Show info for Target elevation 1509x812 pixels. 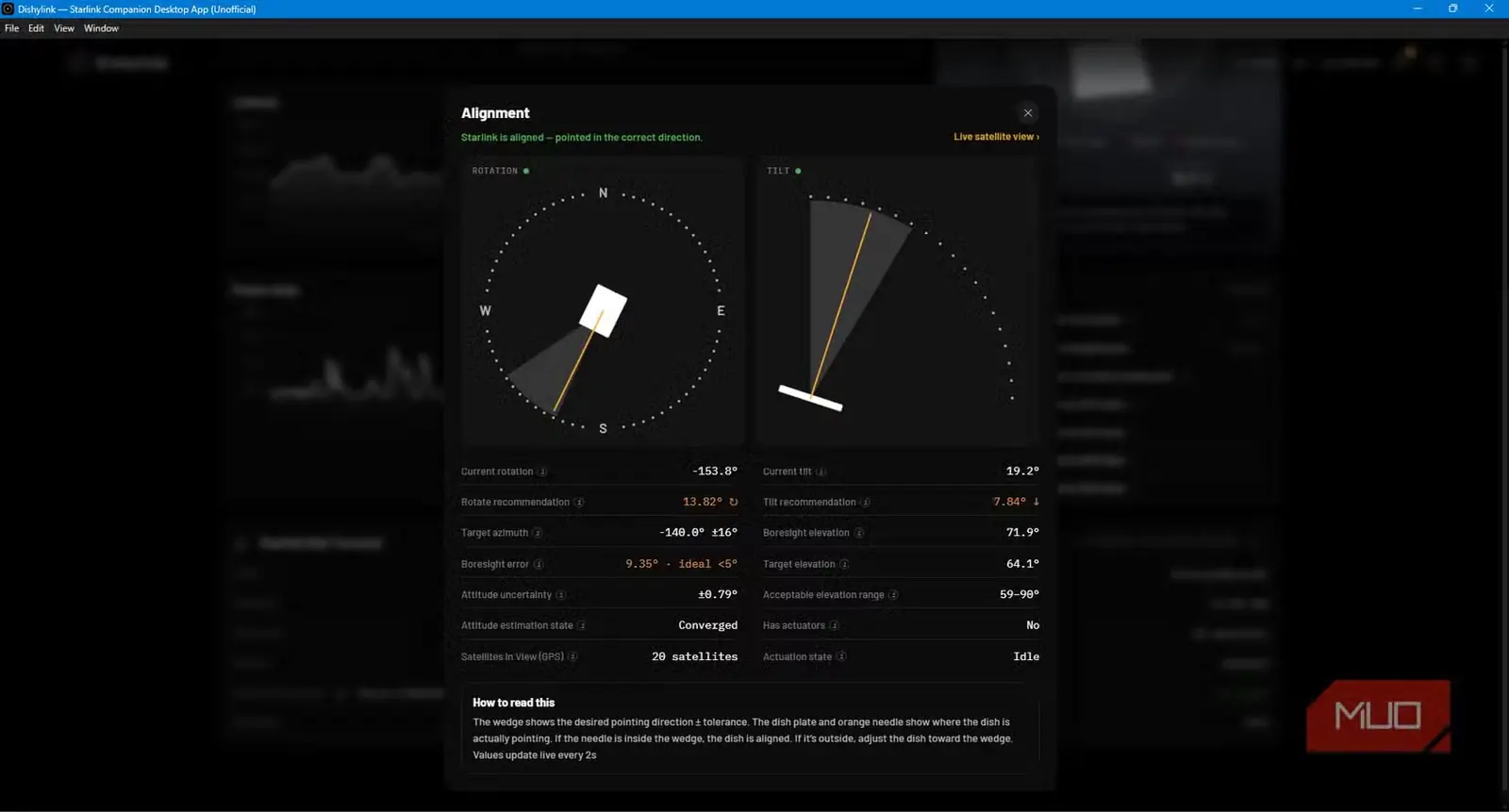click(x=844, y=564)
